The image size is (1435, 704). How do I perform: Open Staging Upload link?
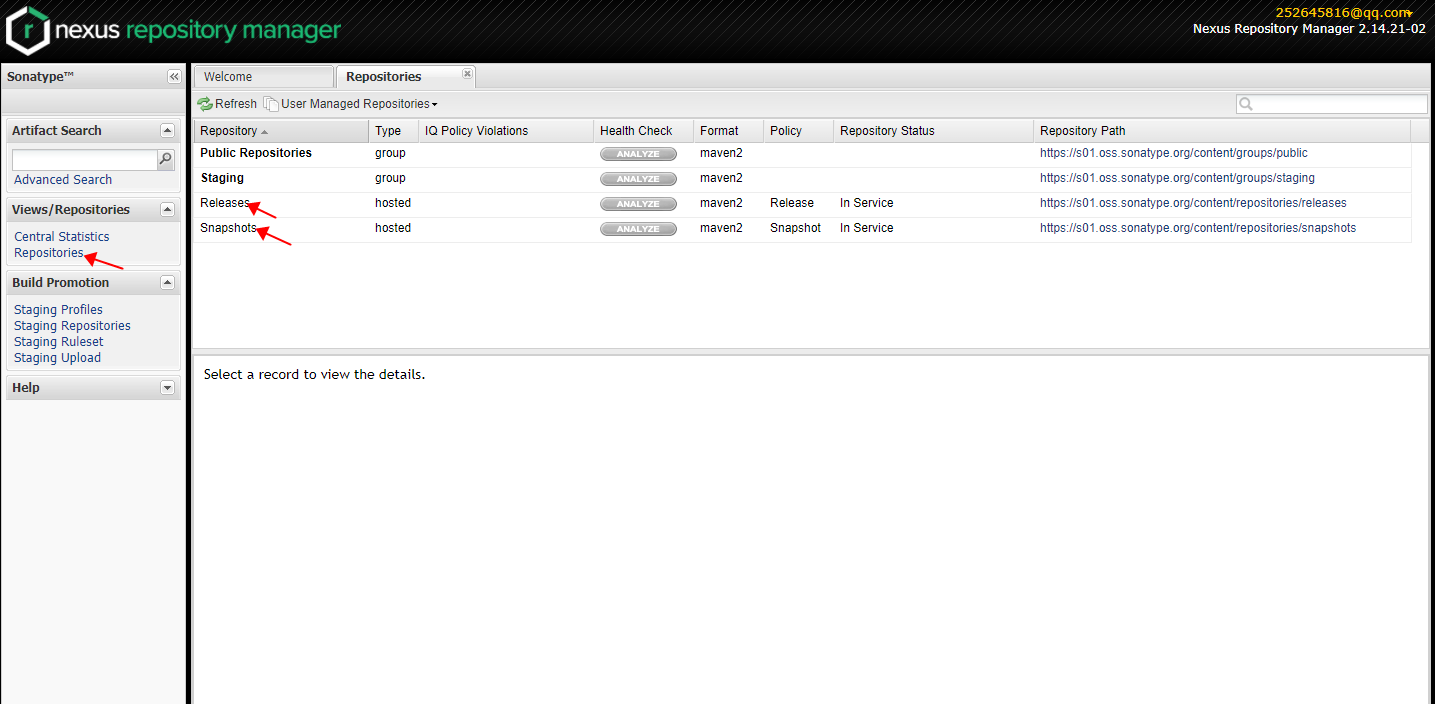[57, 358]
